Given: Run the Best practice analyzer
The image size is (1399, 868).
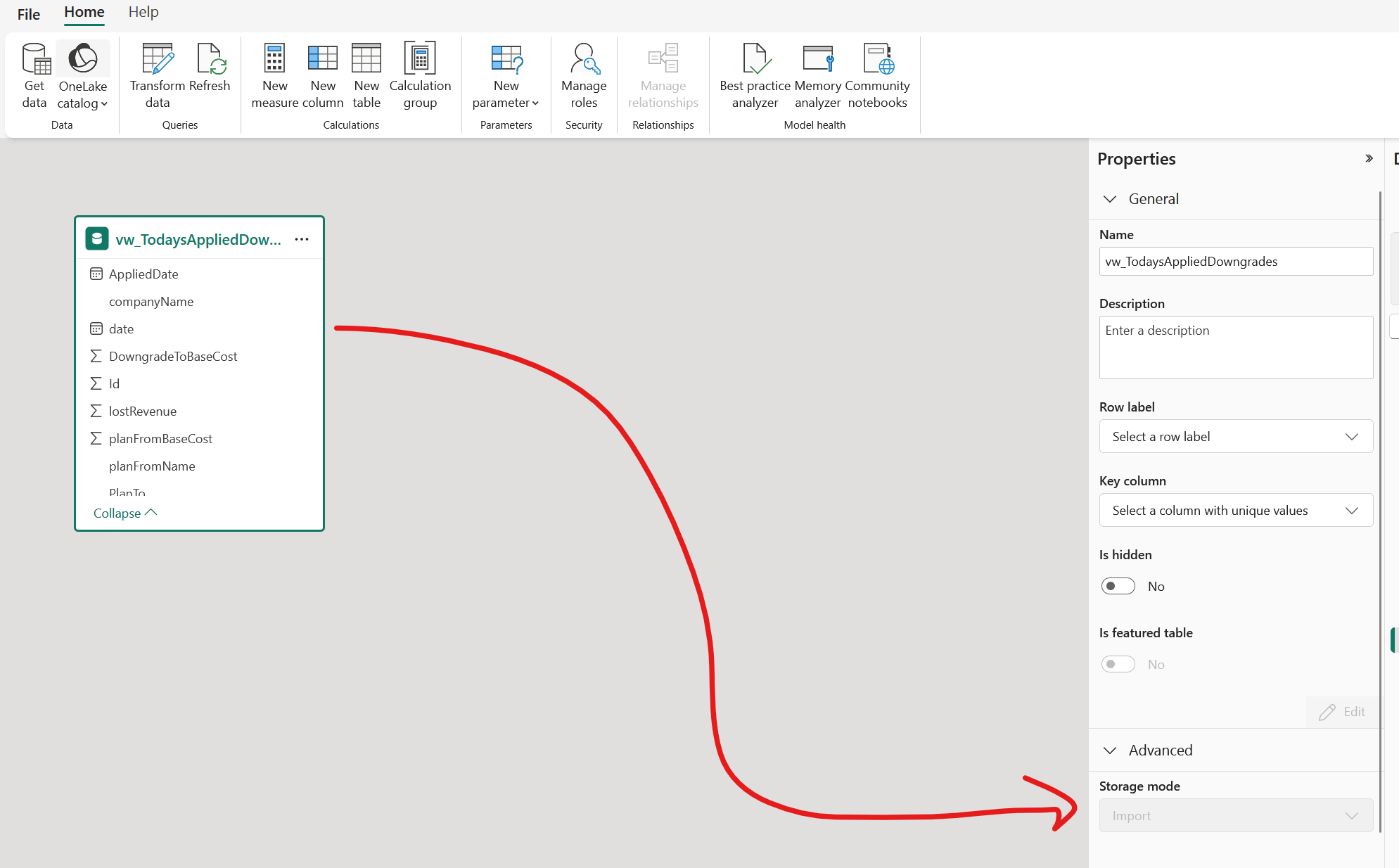Looking at the screenshot, I should tap(755, 76).
